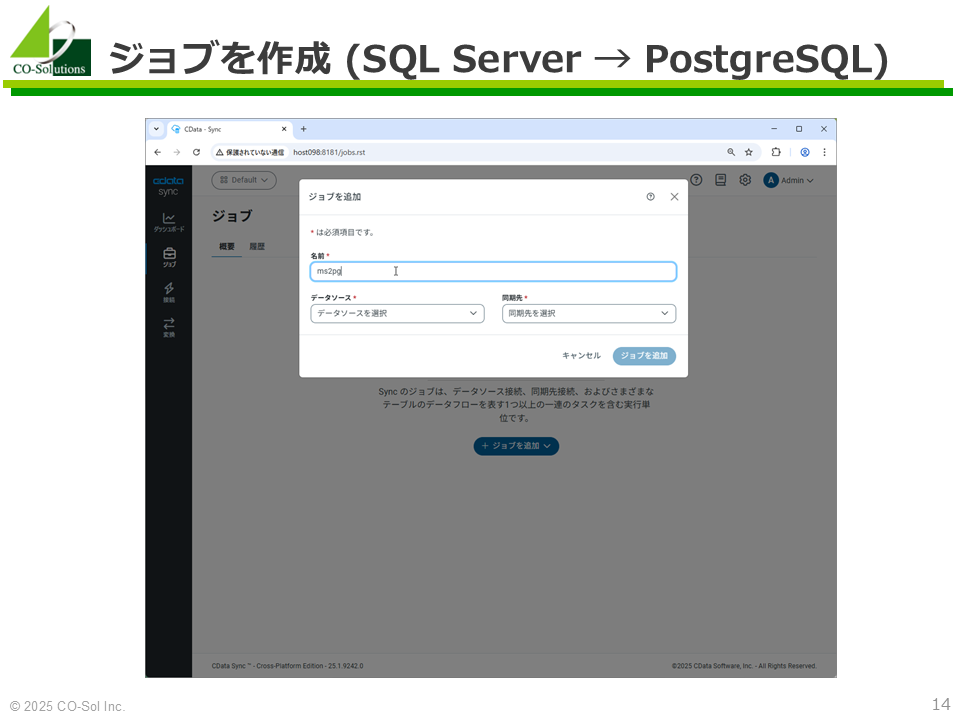The width and height of the screenshot is (960, 720).
Task: Click the ジョブを追加 button in the dialog
Action: coord(644,356)
